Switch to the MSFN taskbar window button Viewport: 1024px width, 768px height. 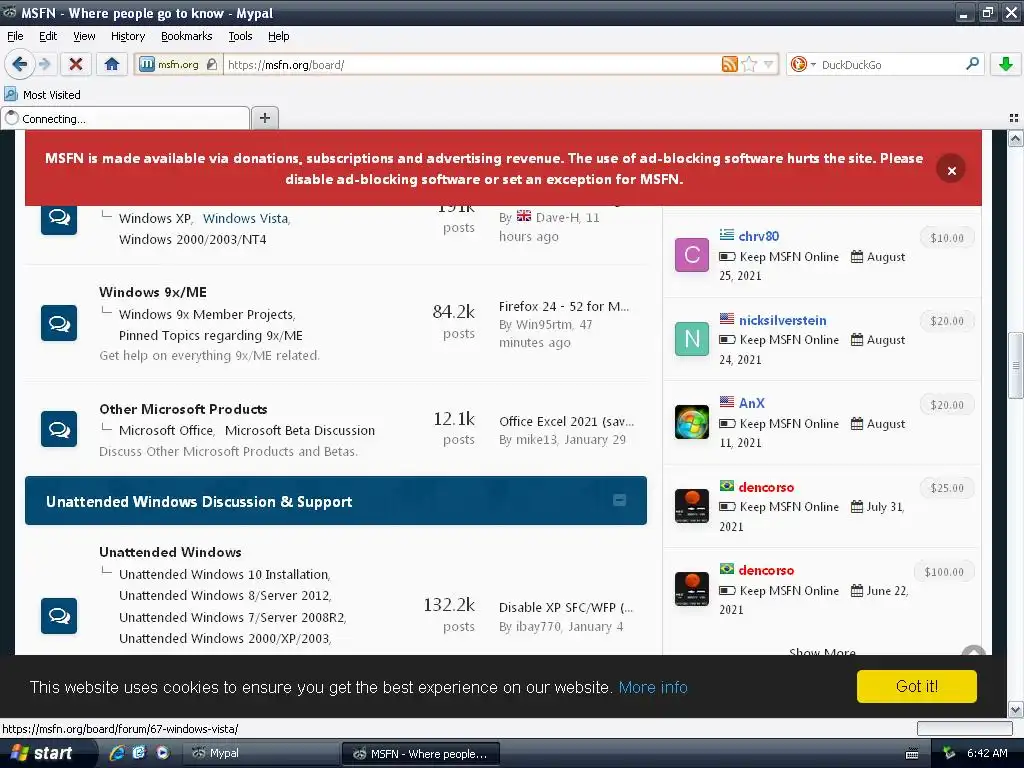click(421, 754)
